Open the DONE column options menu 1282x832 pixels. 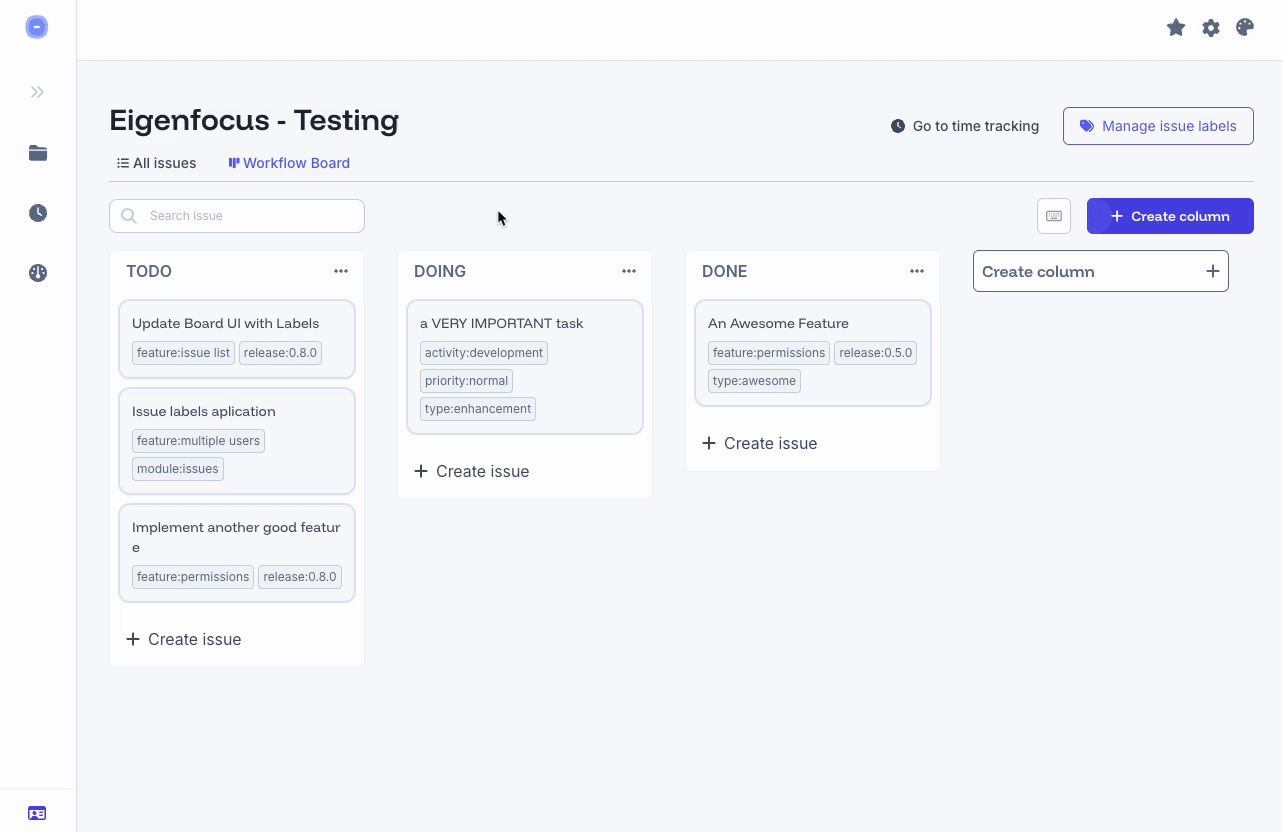(917, 271)
